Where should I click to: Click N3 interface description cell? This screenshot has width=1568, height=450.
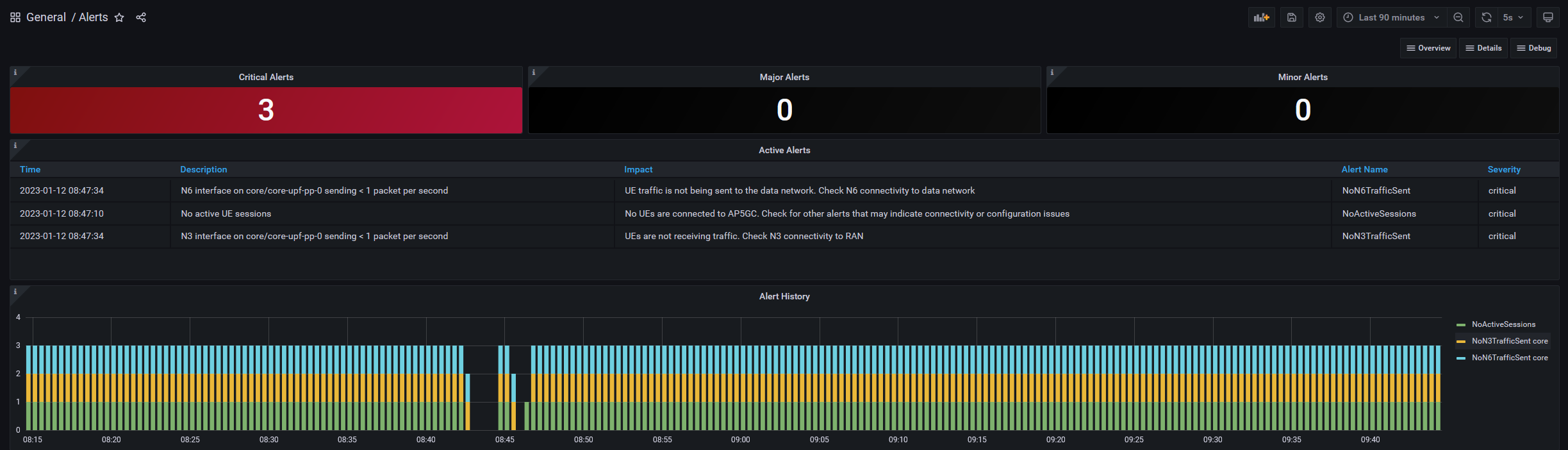coord(392,236)
